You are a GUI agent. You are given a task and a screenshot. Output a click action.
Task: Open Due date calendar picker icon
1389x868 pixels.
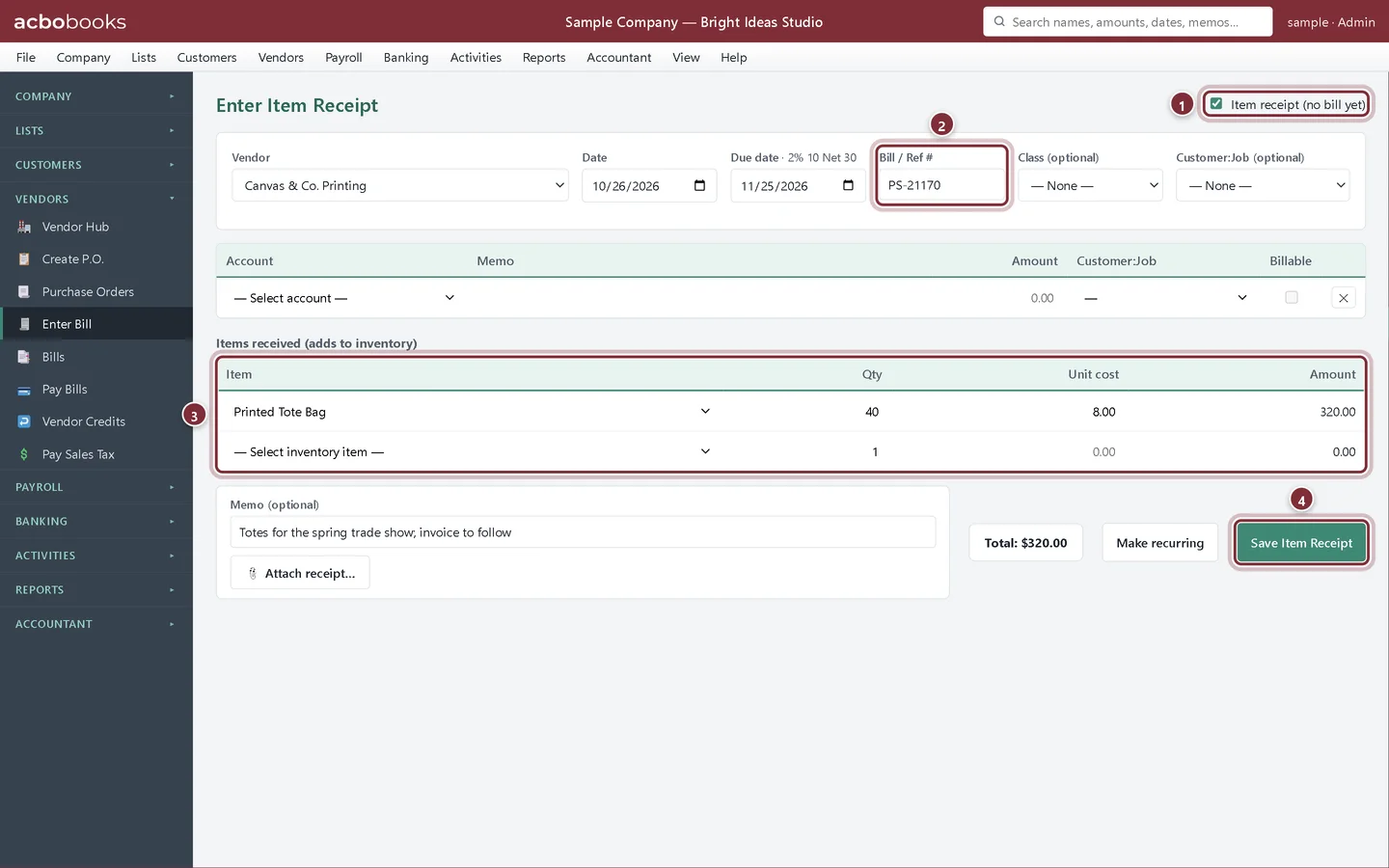click(x=848, y=185)
